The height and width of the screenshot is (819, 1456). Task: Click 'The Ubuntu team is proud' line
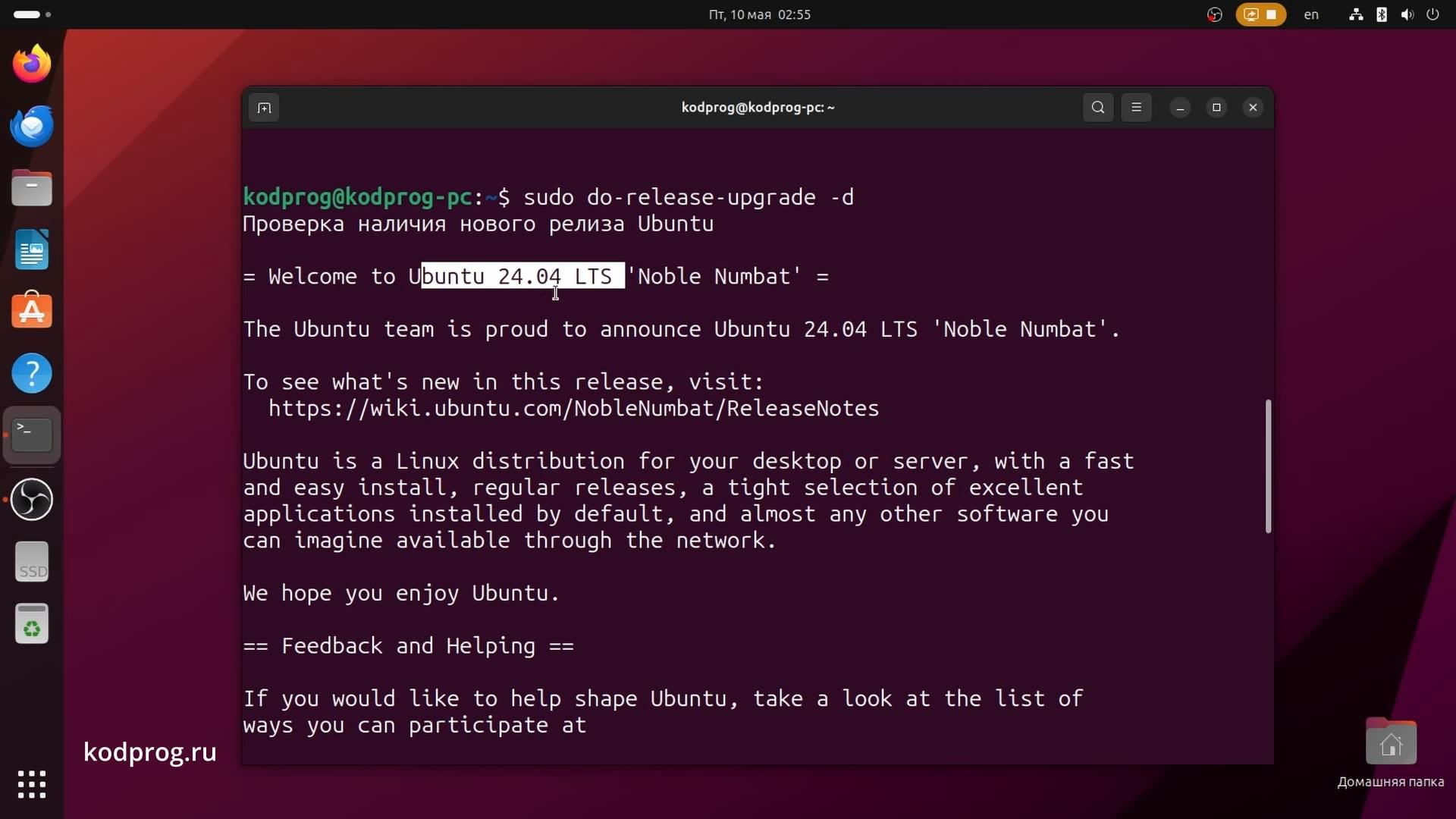681,329
